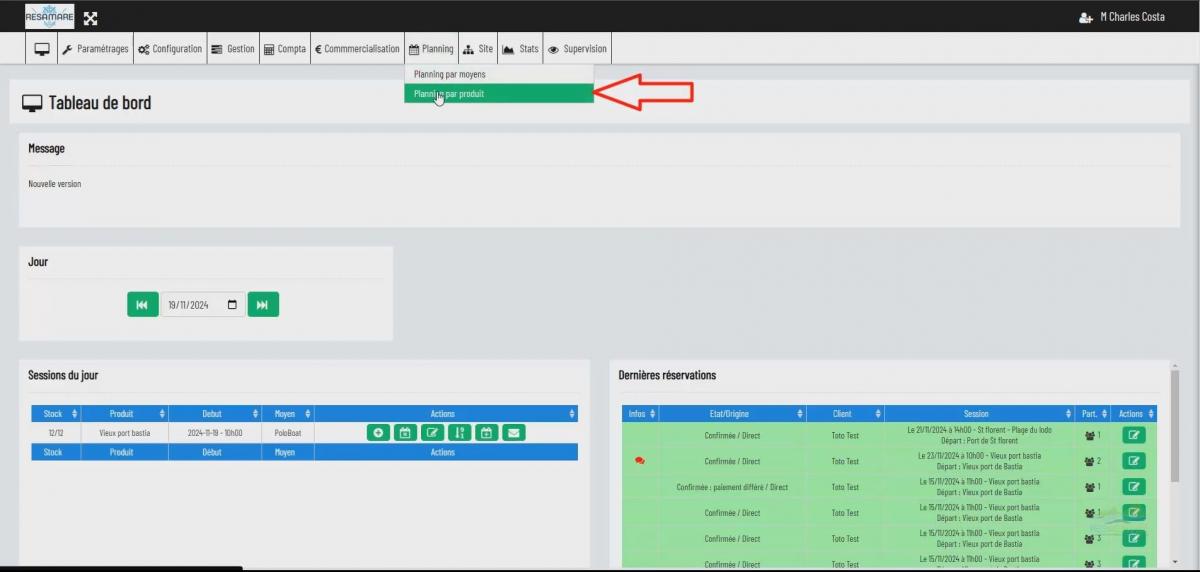Screen dimensions: 1200x572
Task: Click the participants icon on the 23/11/2024 row
Action: point(1090,462)
